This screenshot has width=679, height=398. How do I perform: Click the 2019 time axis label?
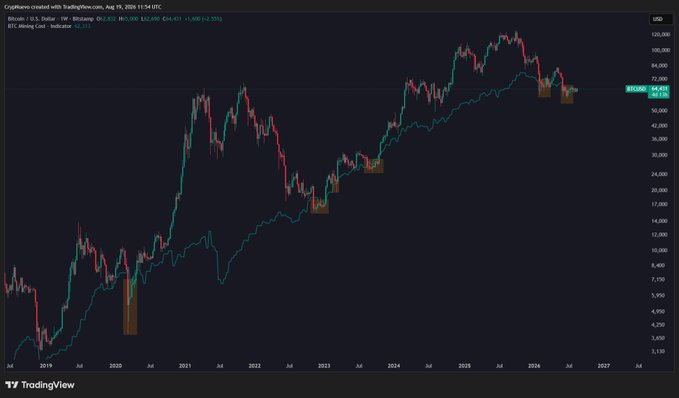coord(46,366)
